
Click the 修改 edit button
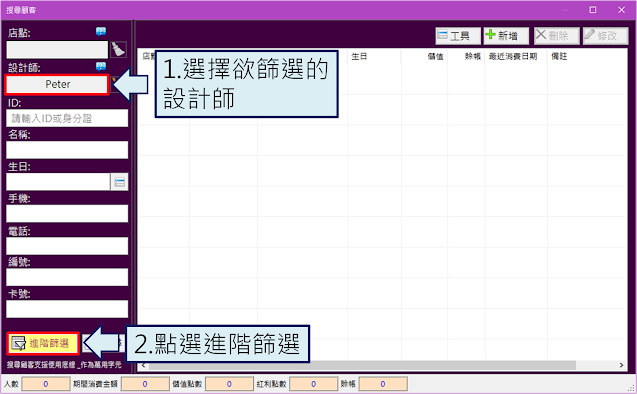pos(605,36)
